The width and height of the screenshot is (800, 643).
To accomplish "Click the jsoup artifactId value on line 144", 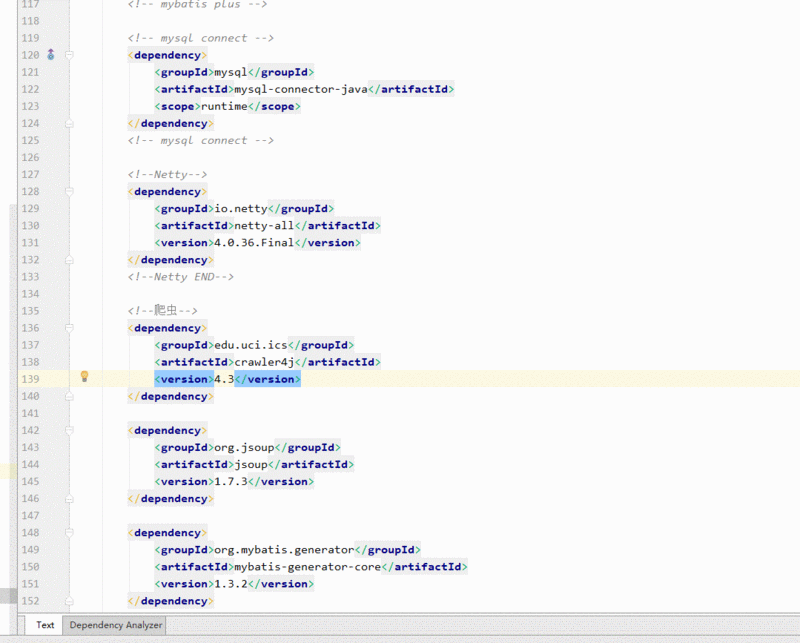I will (x=251, y=464).
